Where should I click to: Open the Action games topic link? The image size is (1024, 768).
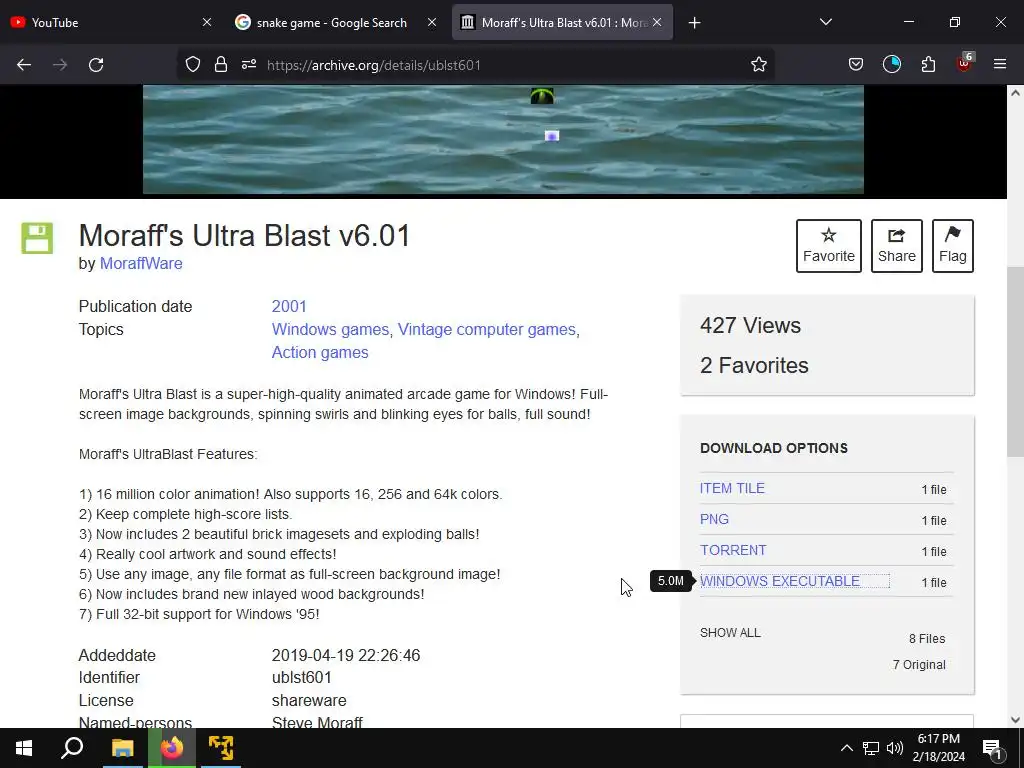point(320,352)
